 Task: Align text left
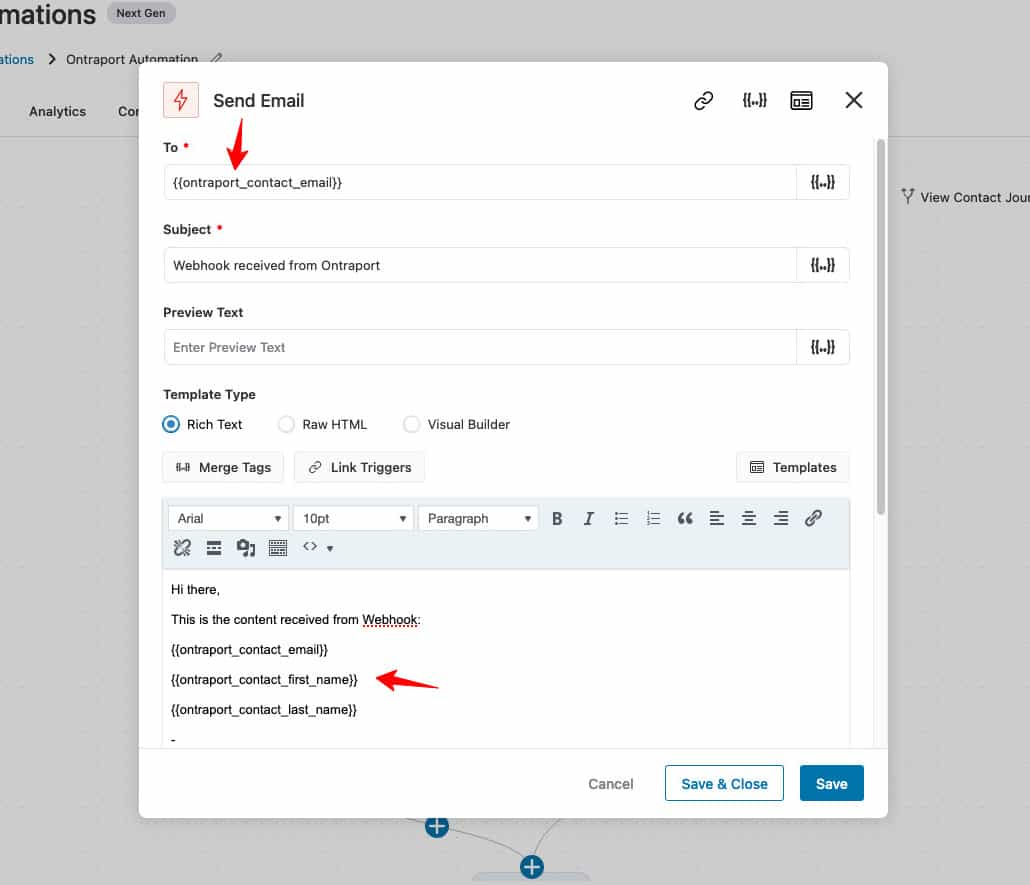717,518
